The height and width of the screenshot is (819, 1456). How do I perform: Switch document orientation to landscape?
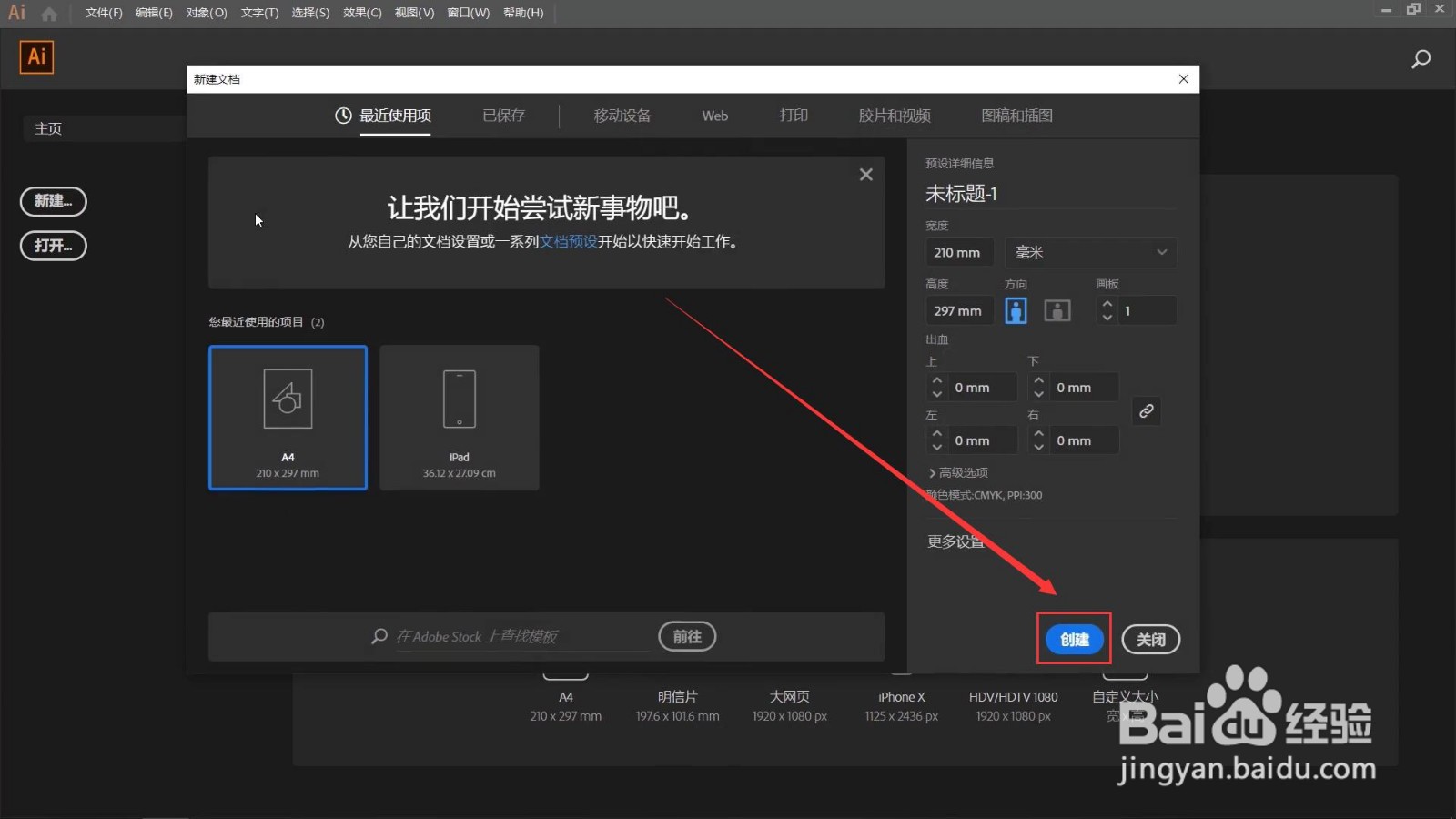(1057, 310)
